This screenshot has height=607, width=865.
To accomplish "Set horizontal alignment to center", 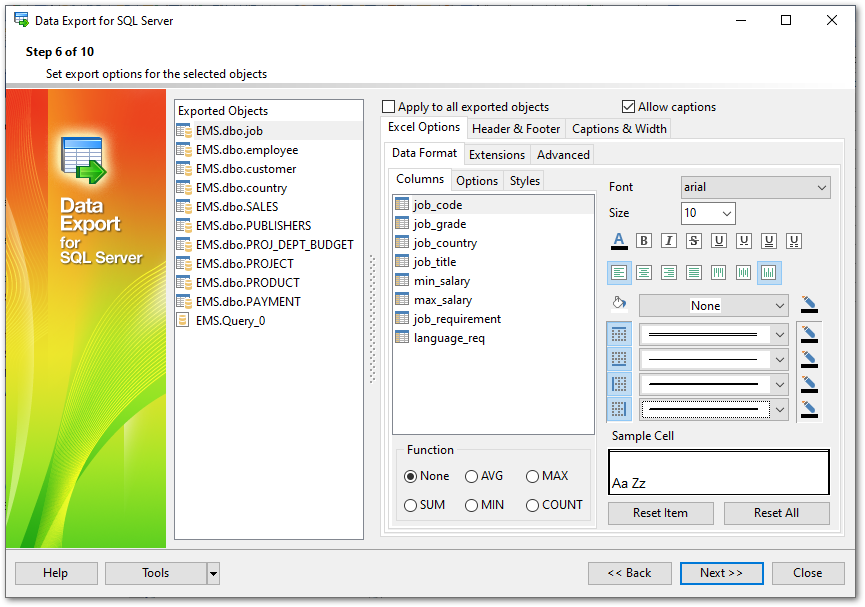I will point(644,273).
